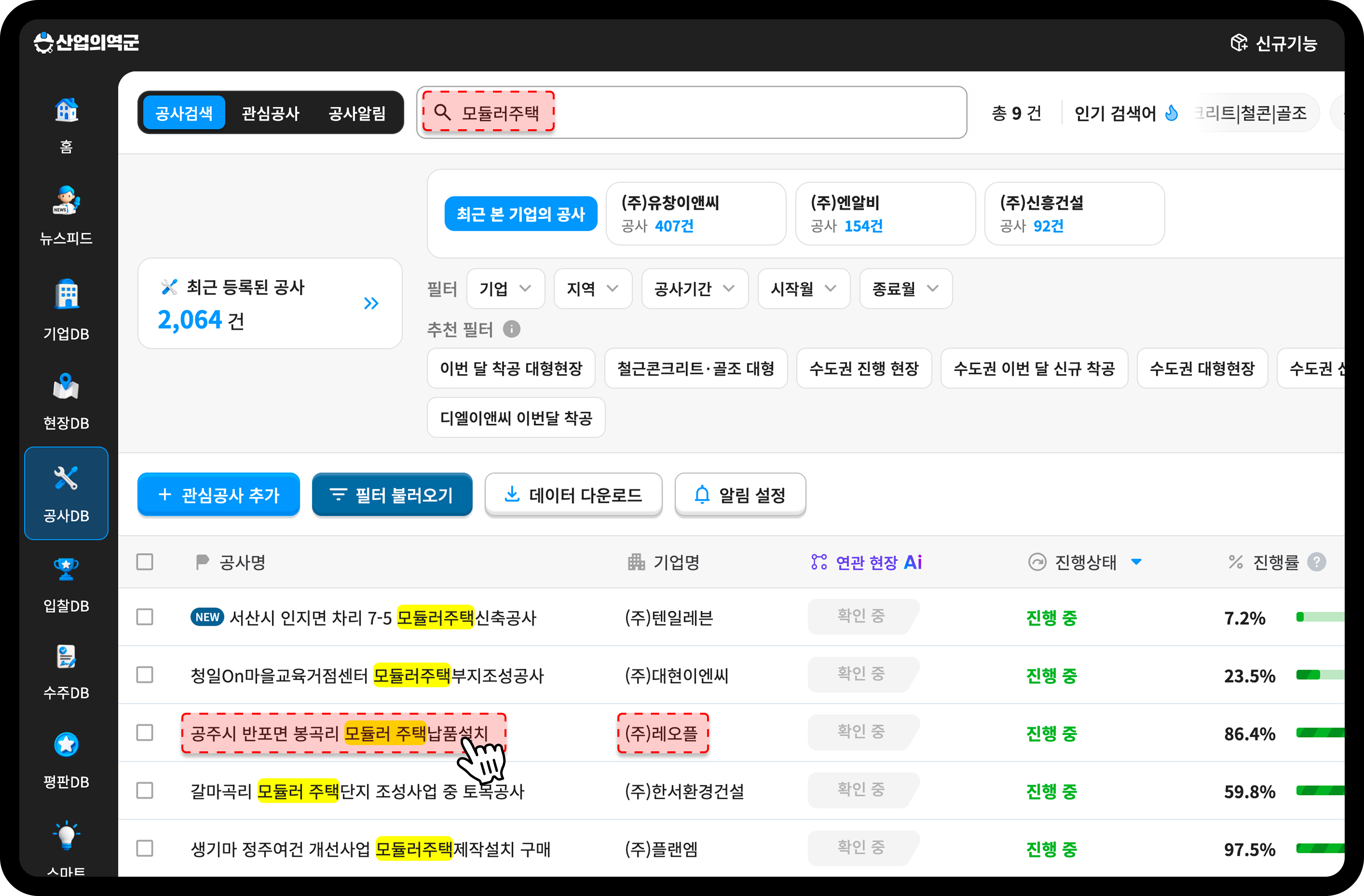The width and height of the screenshot is (1364, 896).
Task: Click the 산업의역군 logo
Action: tap(86, 42)
